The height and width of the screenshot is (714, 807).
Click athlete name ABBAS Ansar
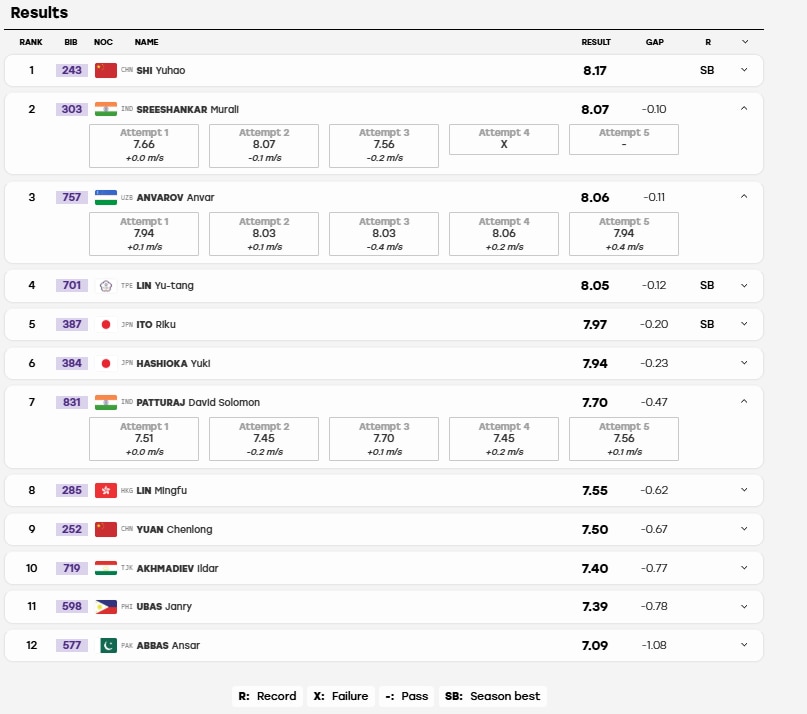click(168, 646)
